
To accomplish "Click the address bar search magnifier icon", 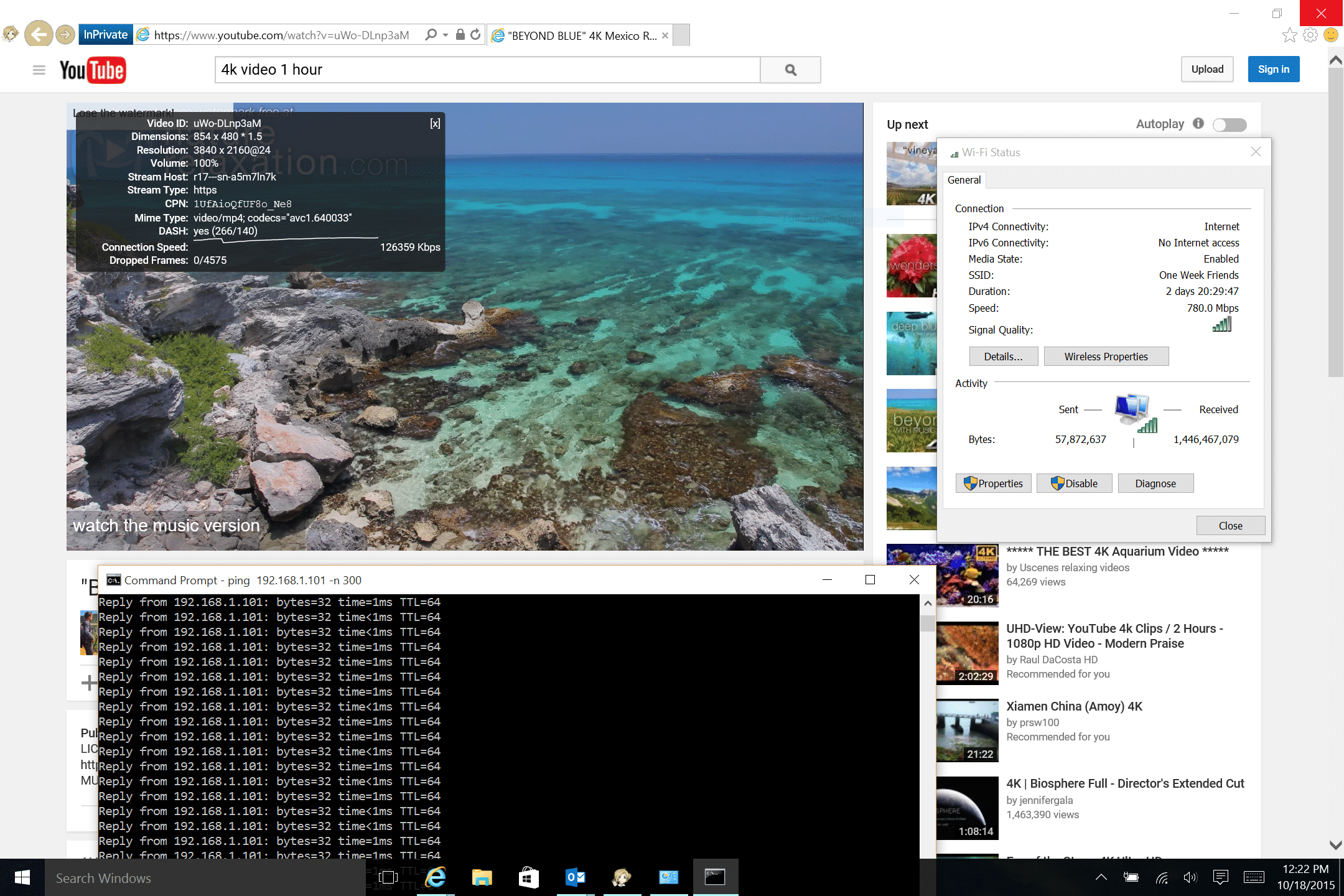I will pyautogui.click(x=431, y=35).
